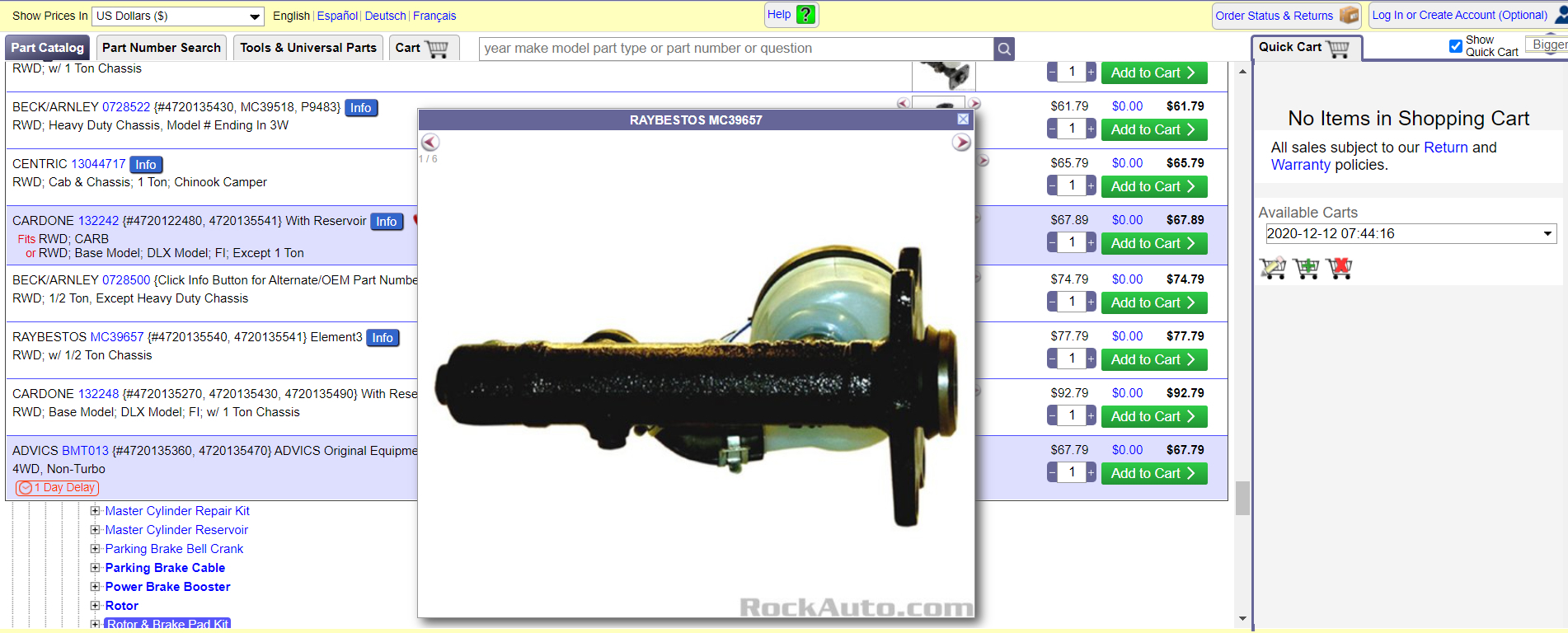
Task: Click quantity field for the $74.79 BECK/ARNLEY part
Action: (x=1072, y=302)
